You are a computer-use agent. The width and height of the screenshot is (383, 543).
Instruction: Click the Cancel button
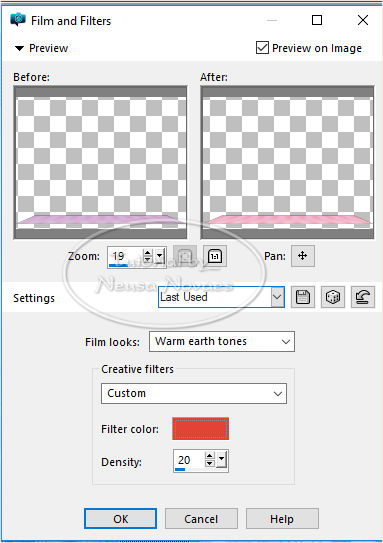[x=201, y=519]
